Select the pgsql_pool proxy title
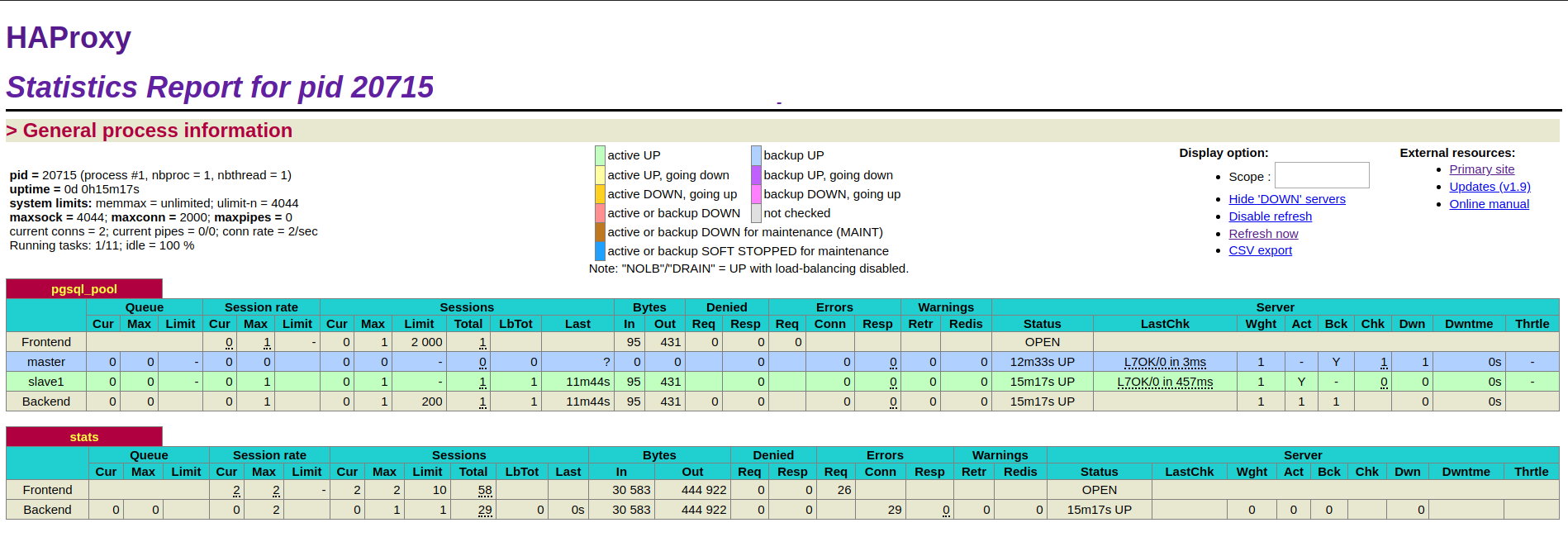 [84, 289]
